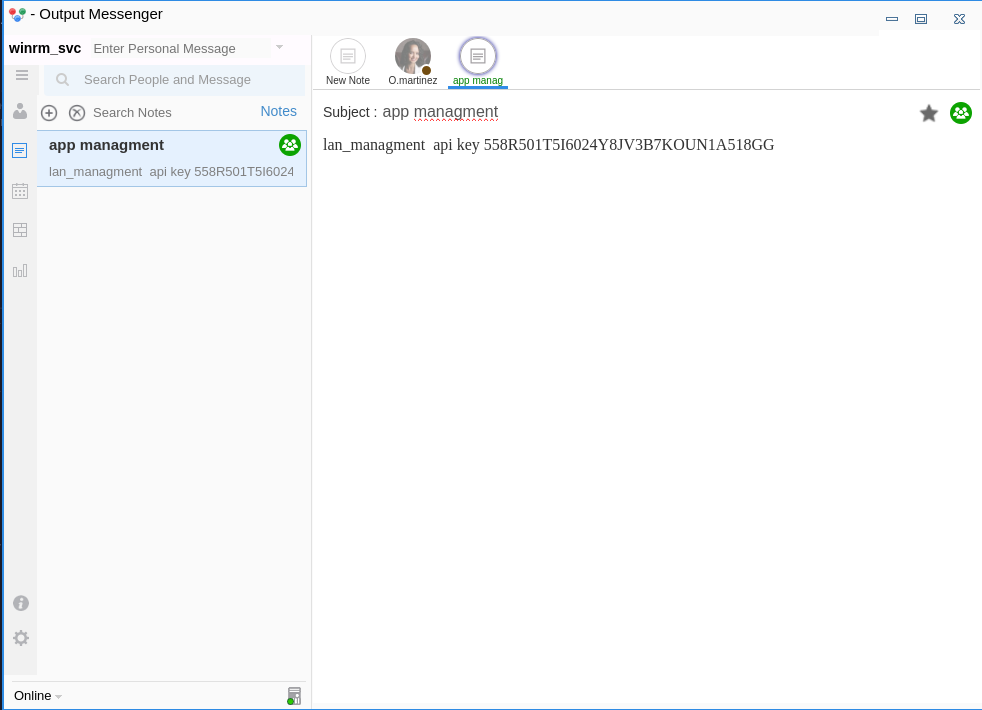Create a New Note from top bar
This screenshot has height=710, width=982.
pyautogui.click(x=348, y=62)
